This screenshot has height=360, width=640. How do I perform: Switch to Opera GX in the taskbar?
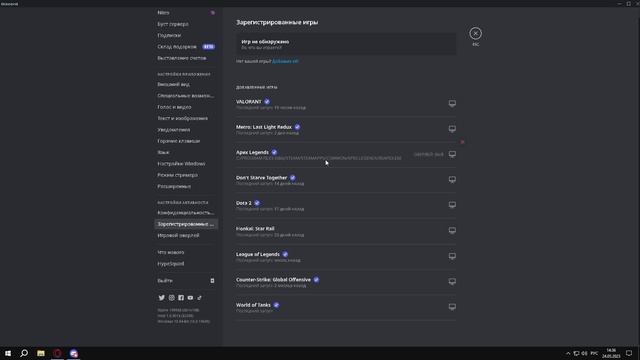click(57, 353)
